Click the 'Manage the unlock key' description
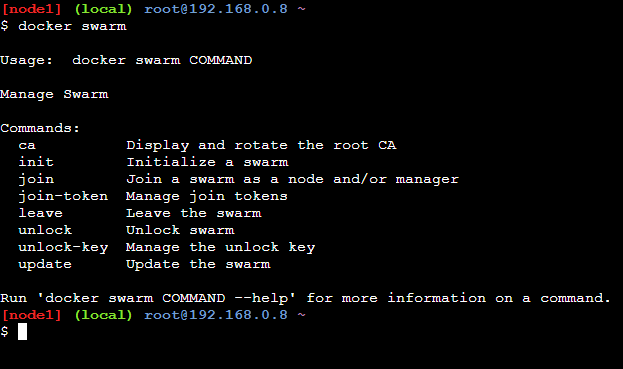This screenshot has height=369, width=623. coord(221,247)
